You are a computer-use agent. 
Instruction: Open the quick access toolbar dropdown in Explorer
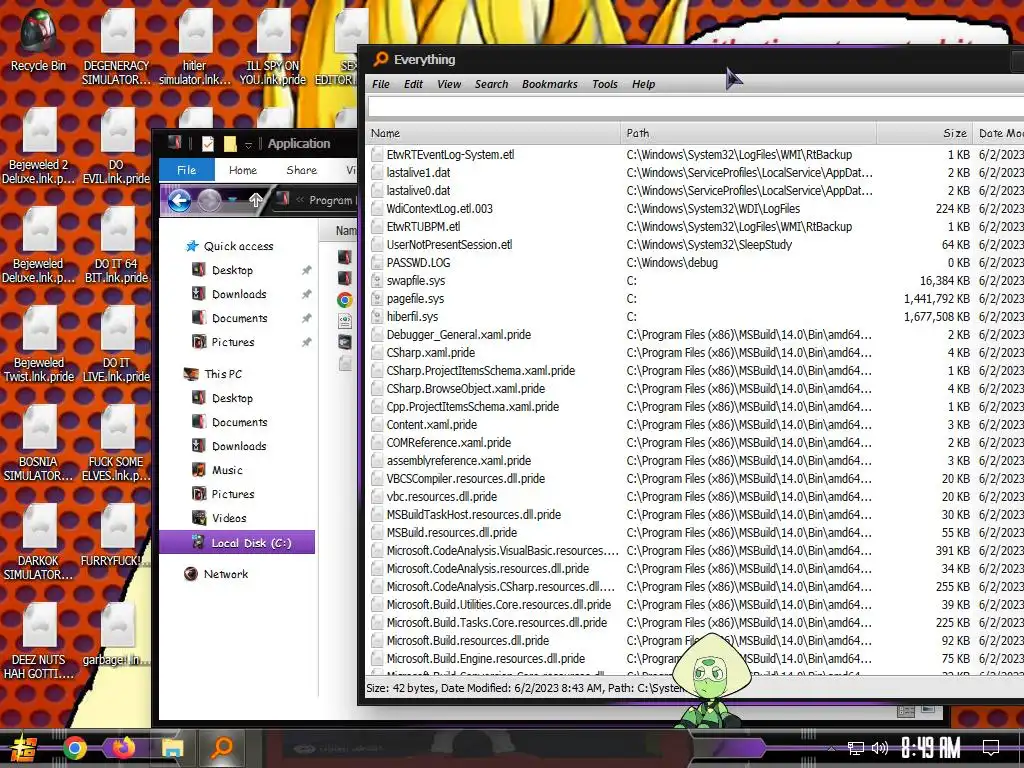coord(248,144)
